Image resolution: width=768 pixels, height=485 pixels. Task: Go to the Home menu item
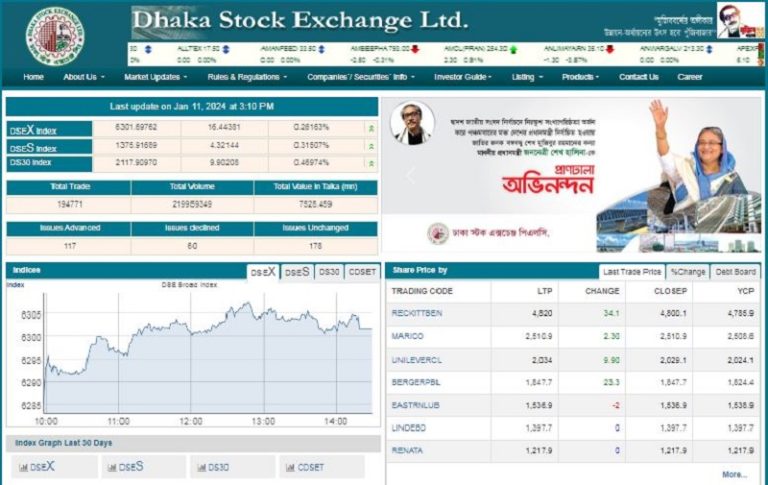pyautogui.click(x=33, y=77)
